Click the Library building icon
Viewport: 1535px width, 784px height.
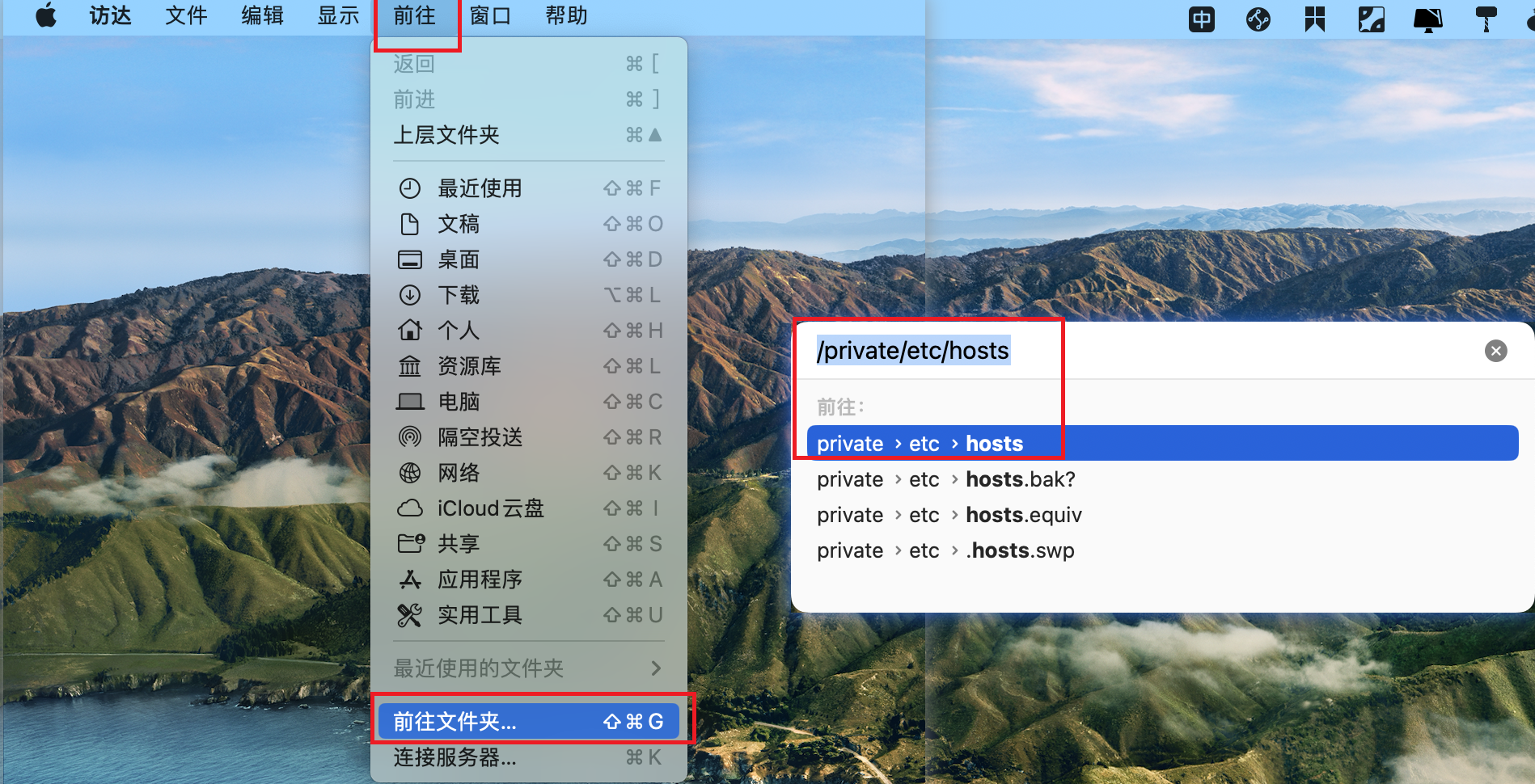[x=410, y=366]
